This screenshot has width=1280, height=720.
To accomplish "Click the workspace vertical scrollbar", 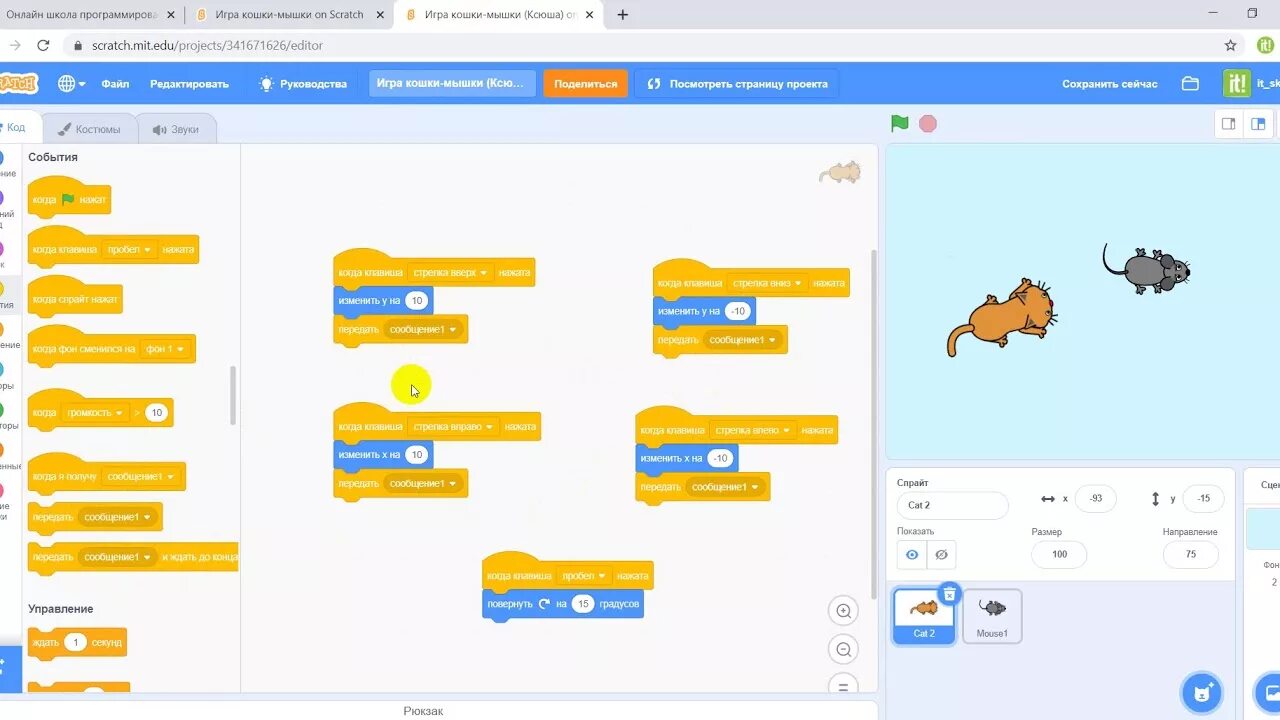I will pyautogui.click(x=873, y=424).
